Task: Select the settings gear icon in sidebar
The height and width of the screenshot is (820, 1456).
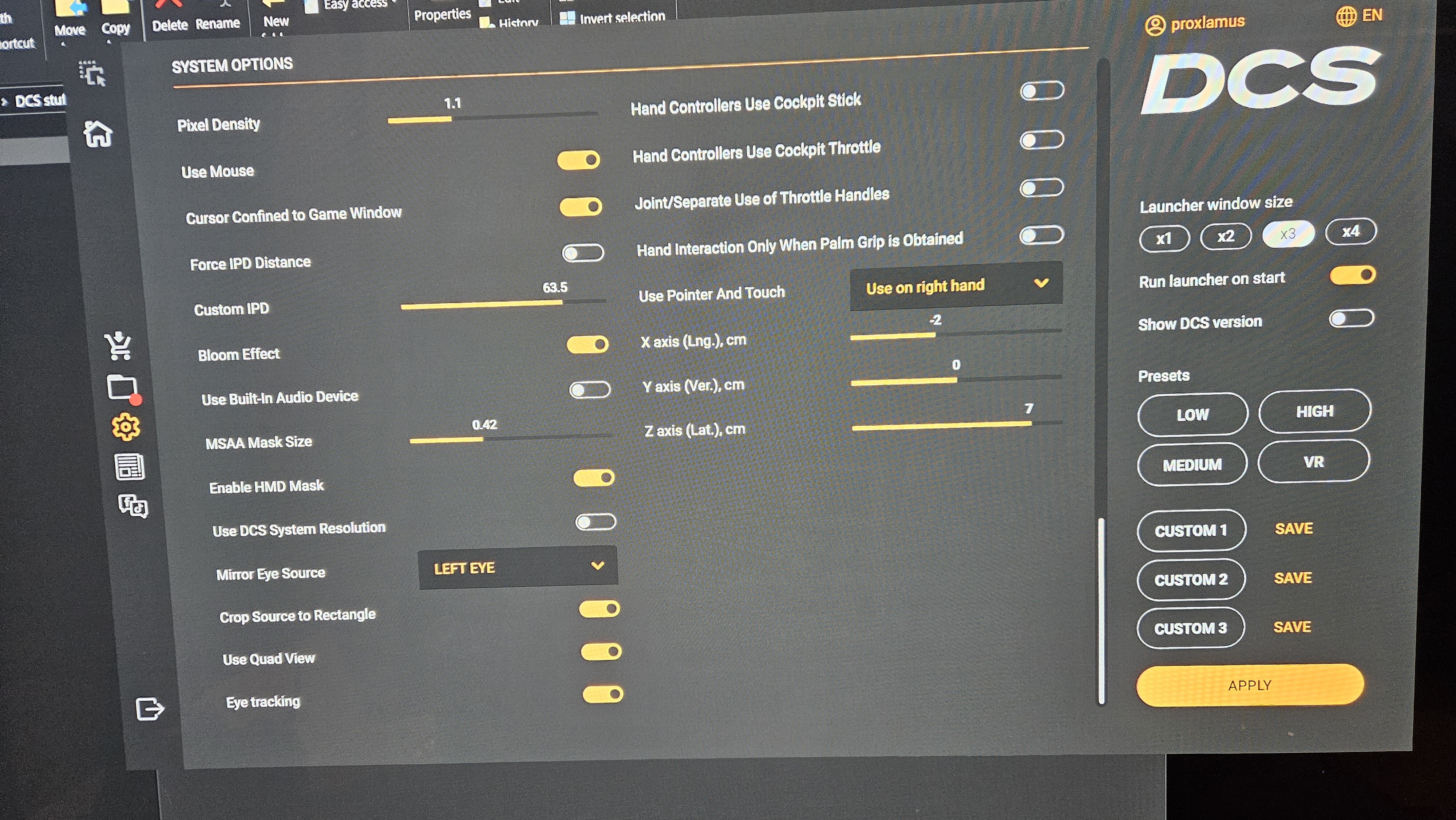Action: coord(126,426)
